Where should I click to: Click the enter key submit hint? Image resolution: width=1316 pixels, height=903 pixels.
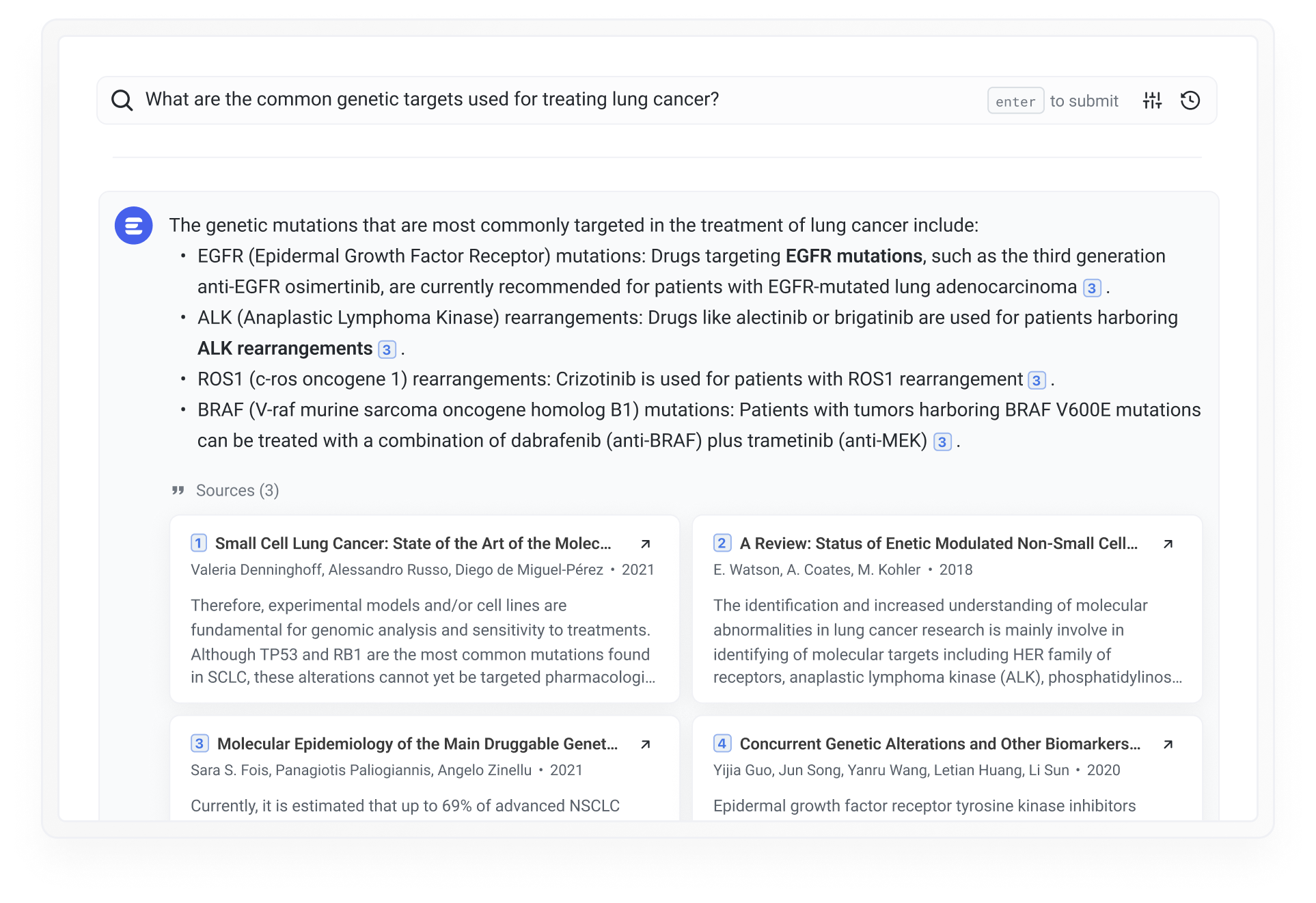[x=1015, y=101]
